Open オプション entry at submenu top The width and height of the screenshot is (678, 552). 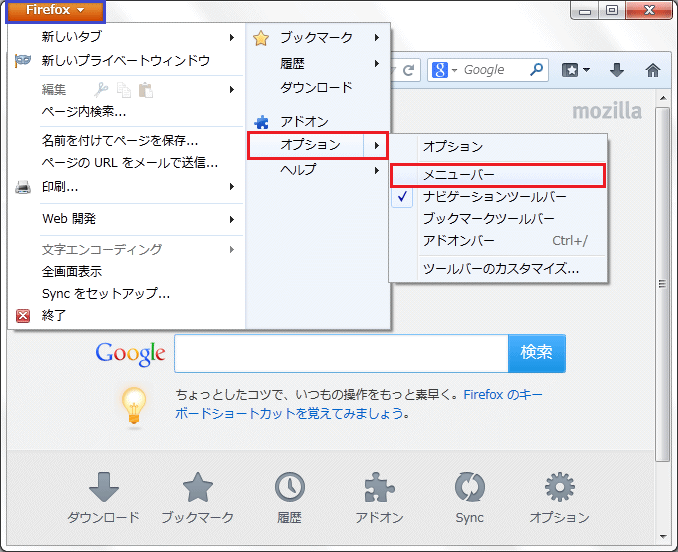pyautogui.click(x=498, y=147)
